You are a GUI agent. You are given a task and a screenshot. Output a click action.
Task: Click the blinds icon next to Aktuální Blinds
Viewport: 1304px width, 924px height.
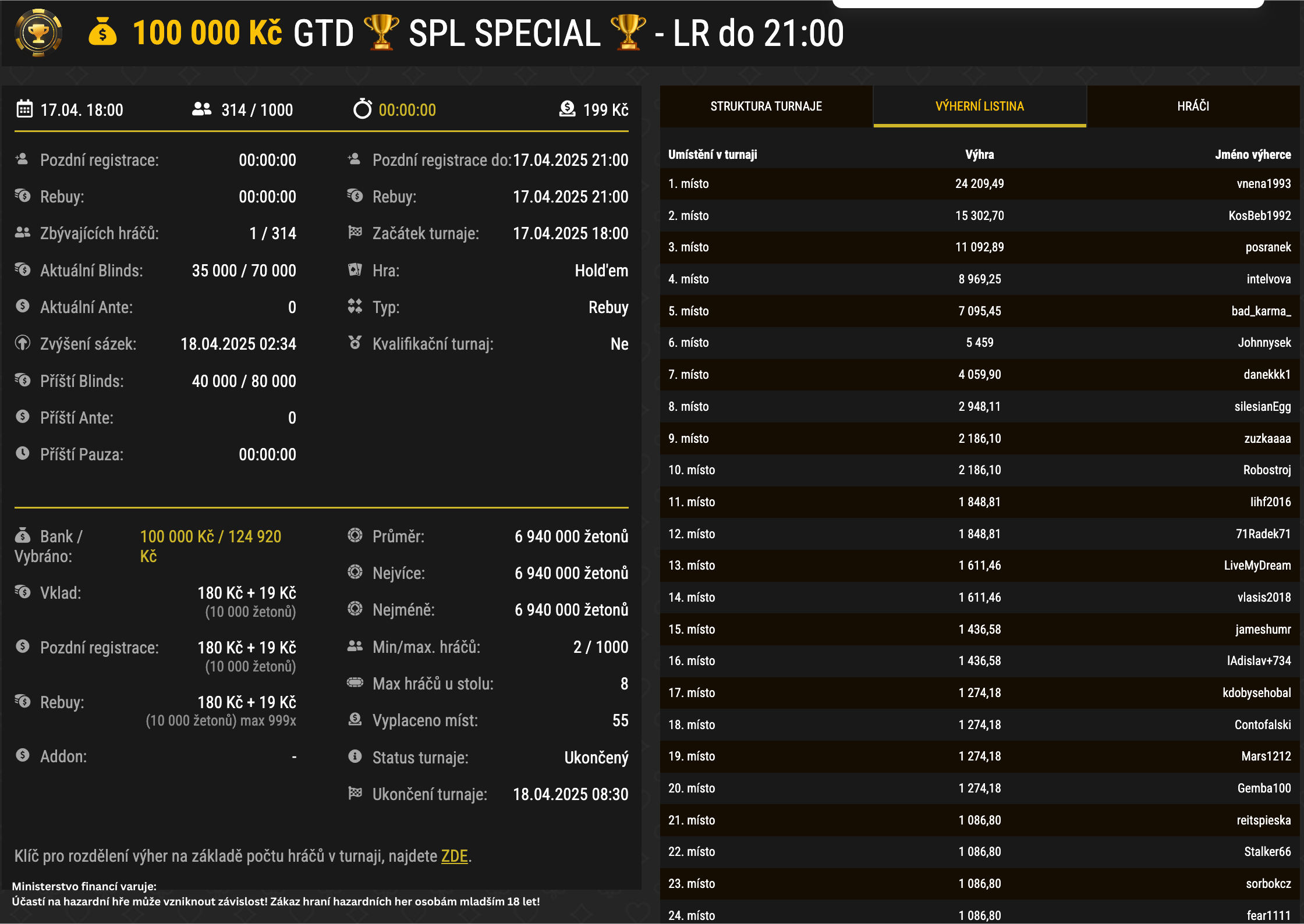click(23, 270)
